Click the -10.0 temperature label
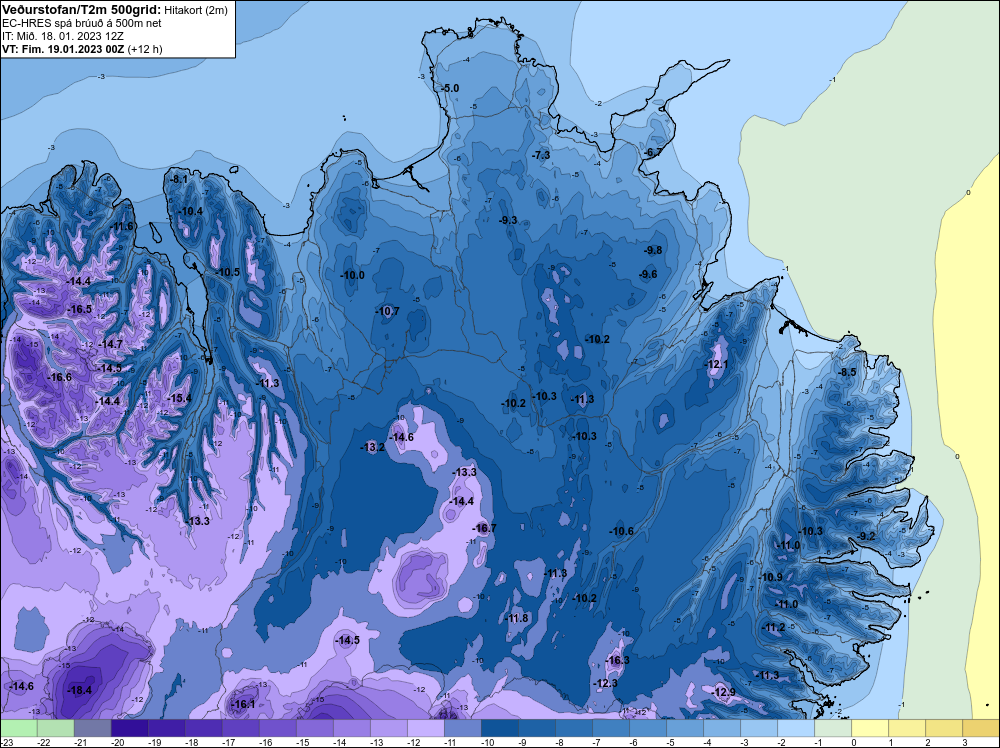Image resolution: width=1000 pixels, height=748 pixels. pyautogui.click(x=353, y=275)
